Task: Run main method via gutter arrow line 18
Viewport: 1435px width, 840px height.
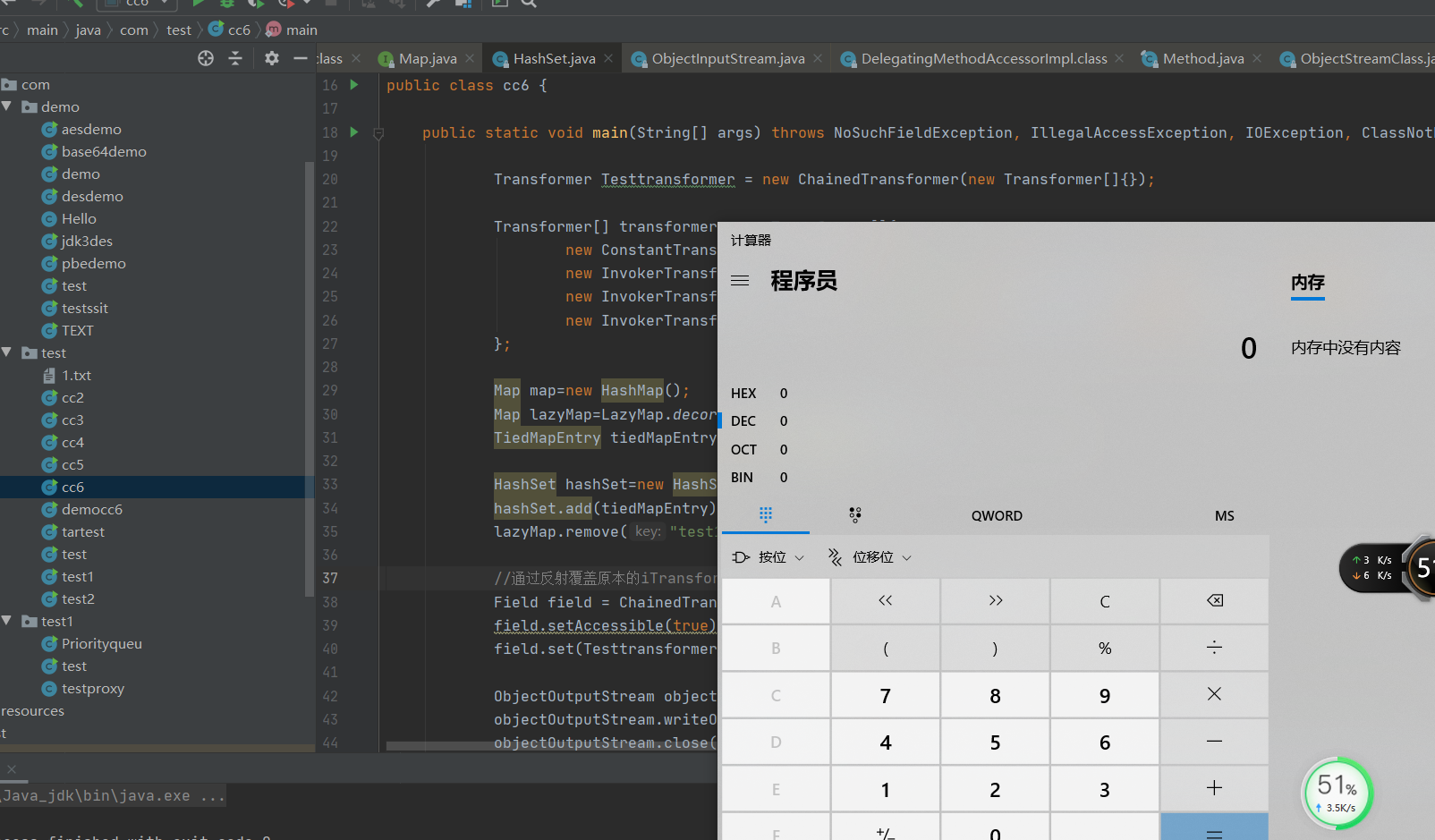Action: [x=354, y=132]
